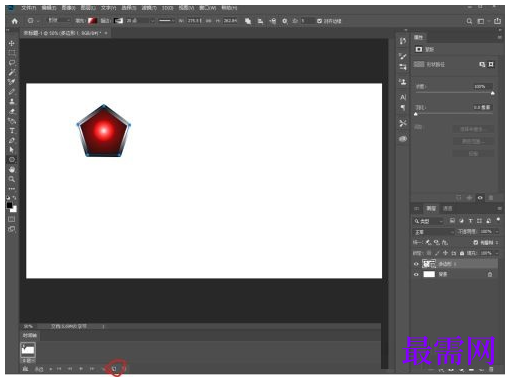Open the shape mode dropdown

[x=59, y=20]
